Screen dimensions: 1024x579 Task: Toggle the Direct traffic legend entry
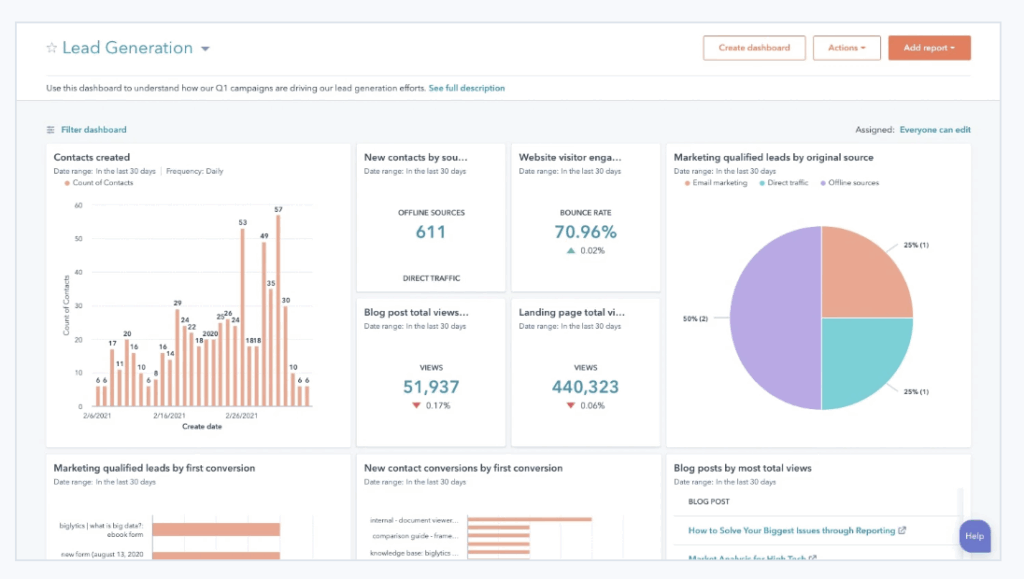[784, 183]
